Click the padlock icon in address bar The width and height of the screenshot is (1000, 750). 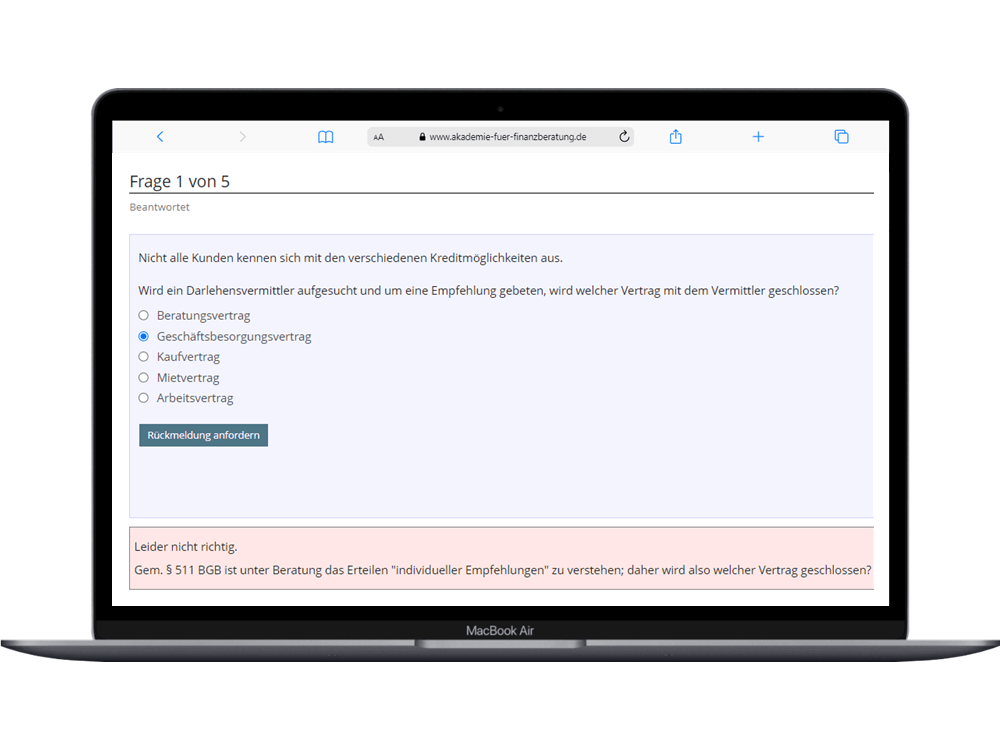click(x=422, y=137)
